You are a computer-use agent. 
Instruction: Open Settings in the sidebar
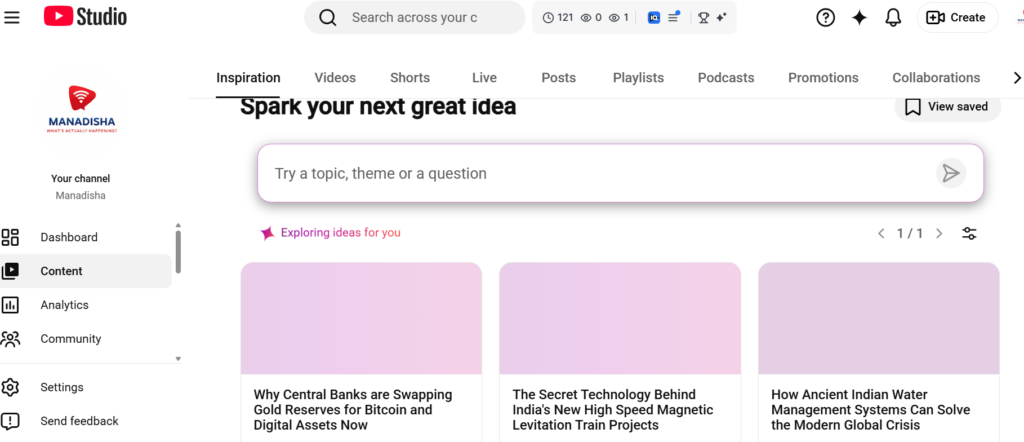click(86, 387)
